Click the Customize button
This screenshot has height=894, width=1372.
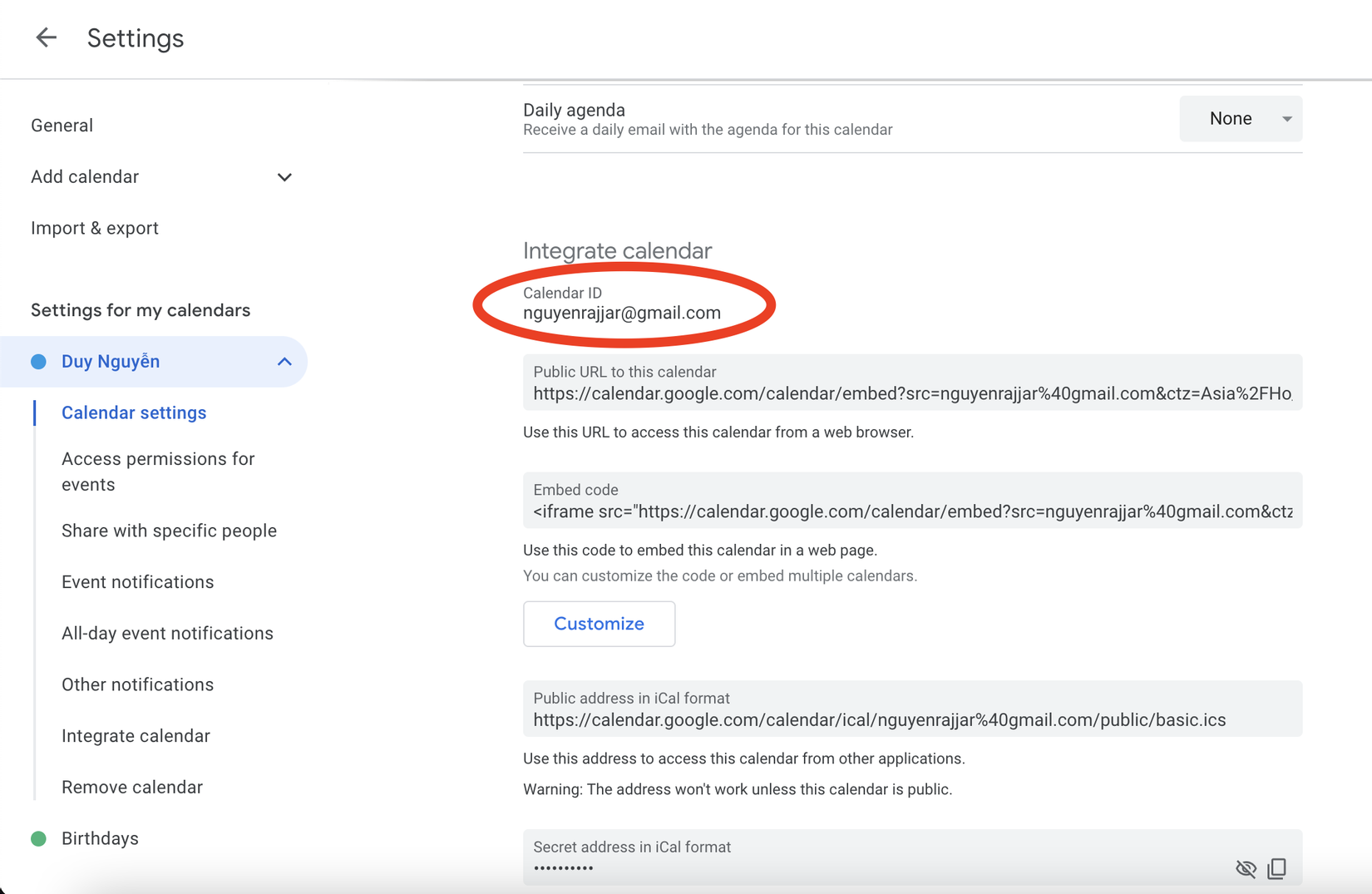point(599,624)
